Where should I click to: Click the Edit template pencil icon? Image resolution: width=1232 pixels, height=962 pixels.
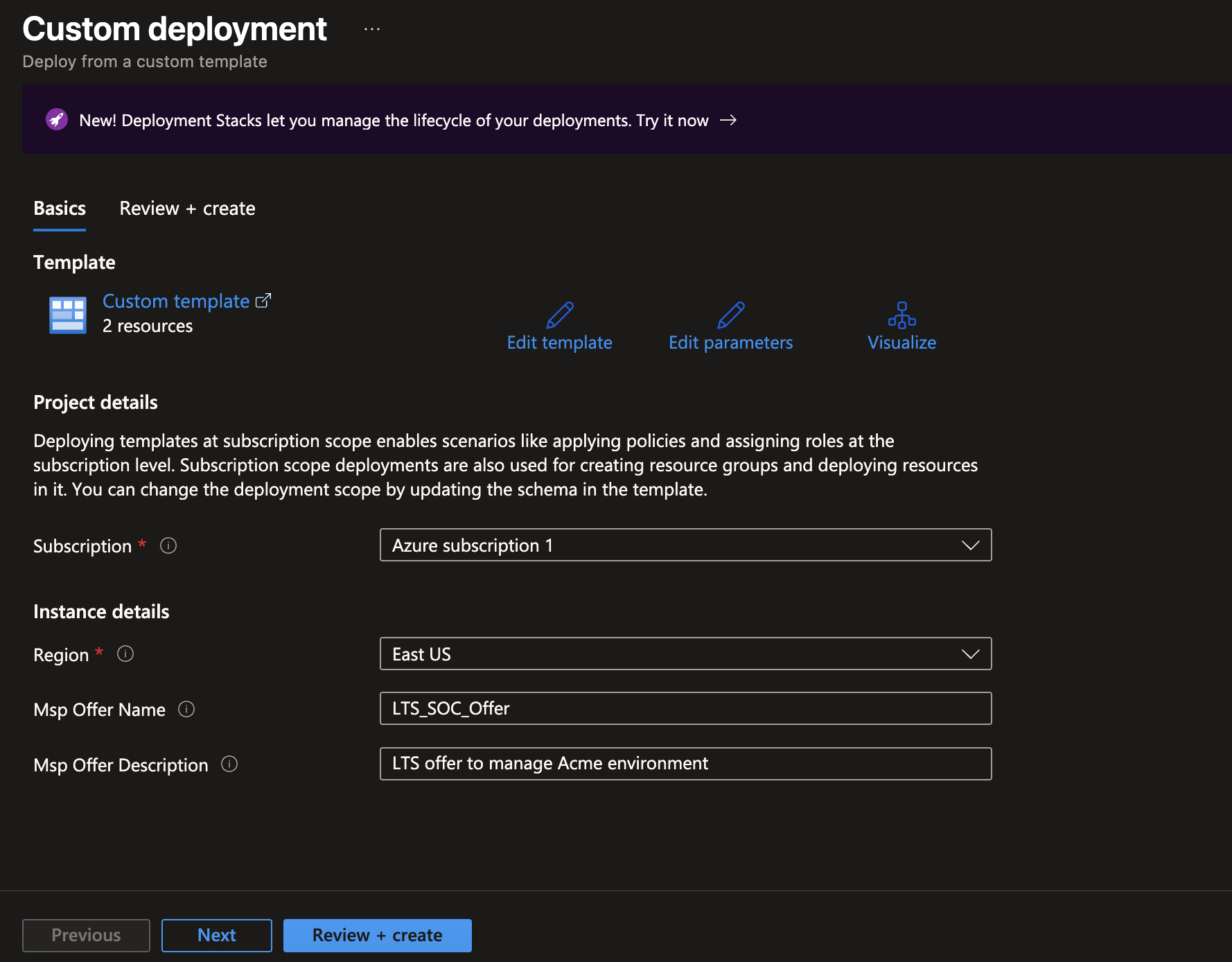click(560, 315)
